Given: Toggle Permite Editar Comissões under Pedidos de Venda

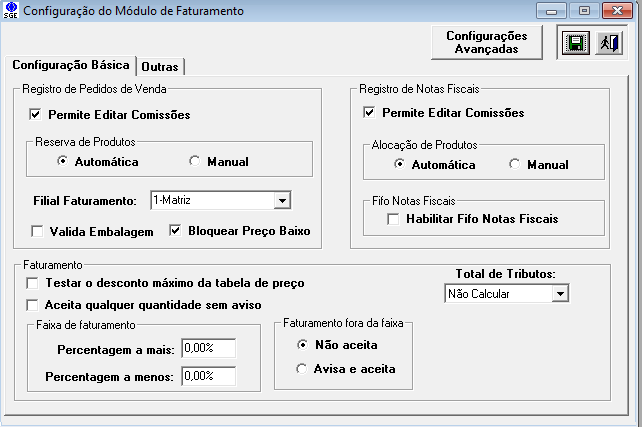Looking at the screenshot, I should 36,115.
